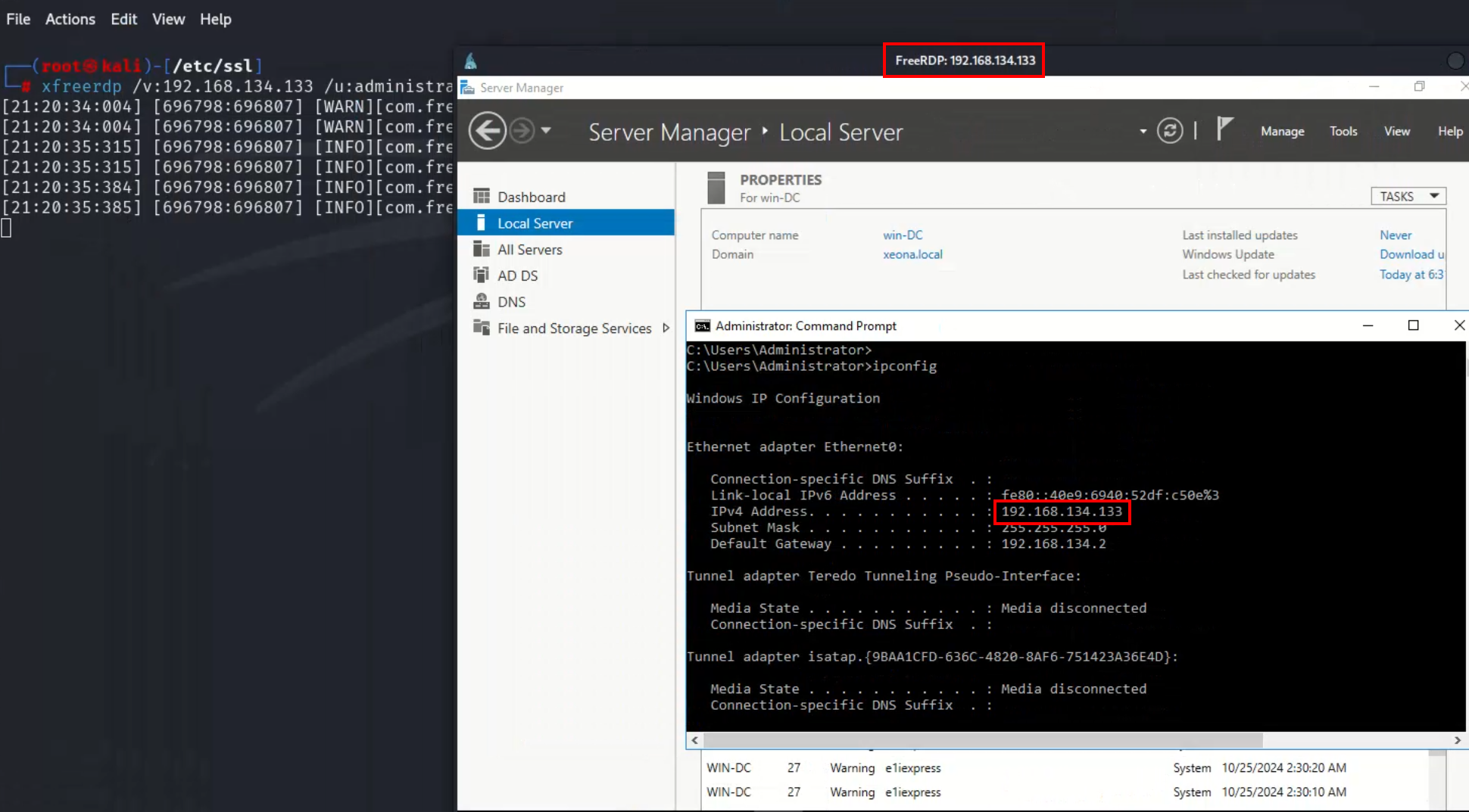Click the AD DS icon
Viewport: 1469px width, 812px height.
click(481, 275)
